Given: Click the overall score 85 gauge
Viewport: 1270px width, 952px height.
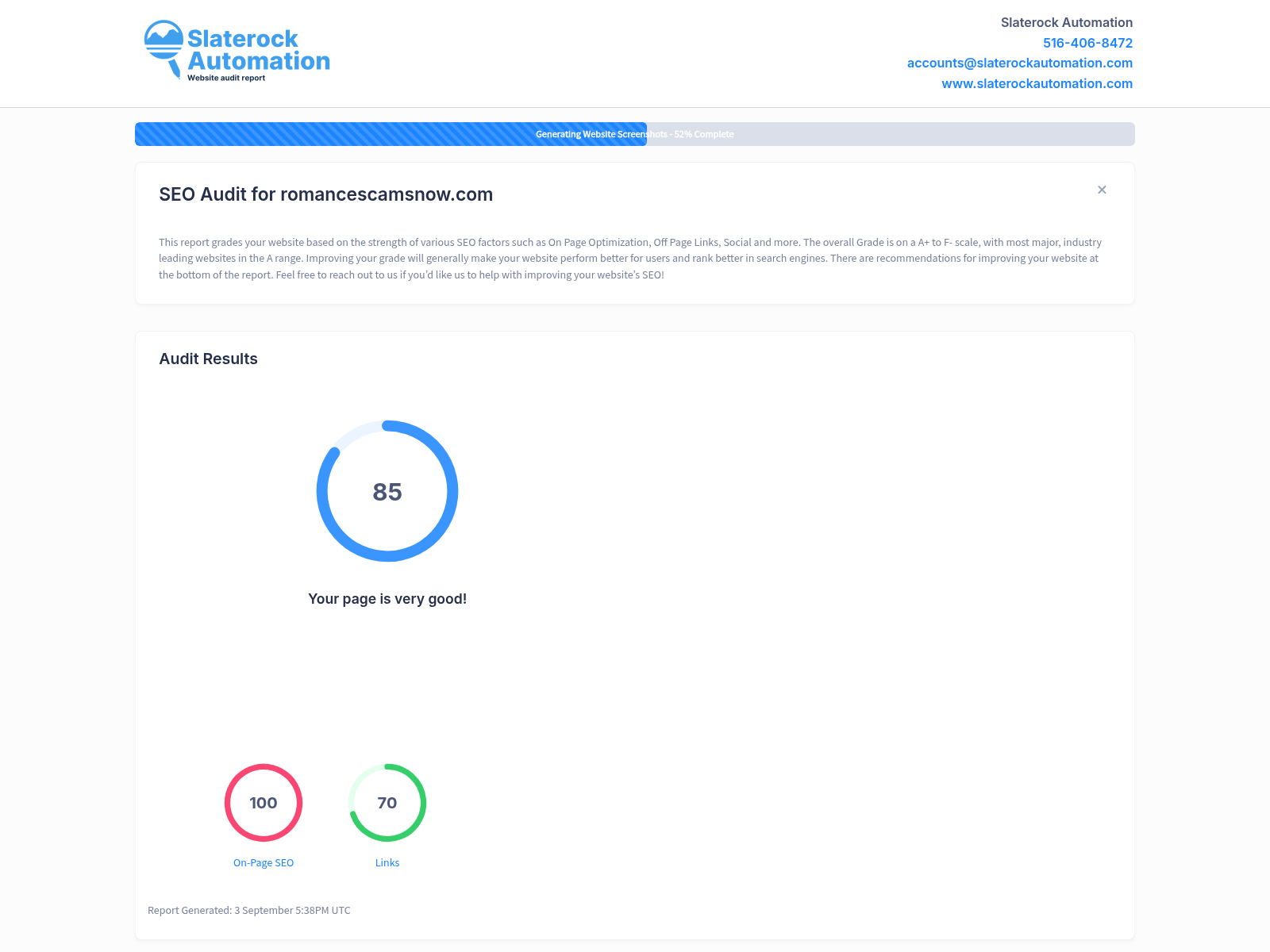Looking at the screenshot, I should coord(387,491).
